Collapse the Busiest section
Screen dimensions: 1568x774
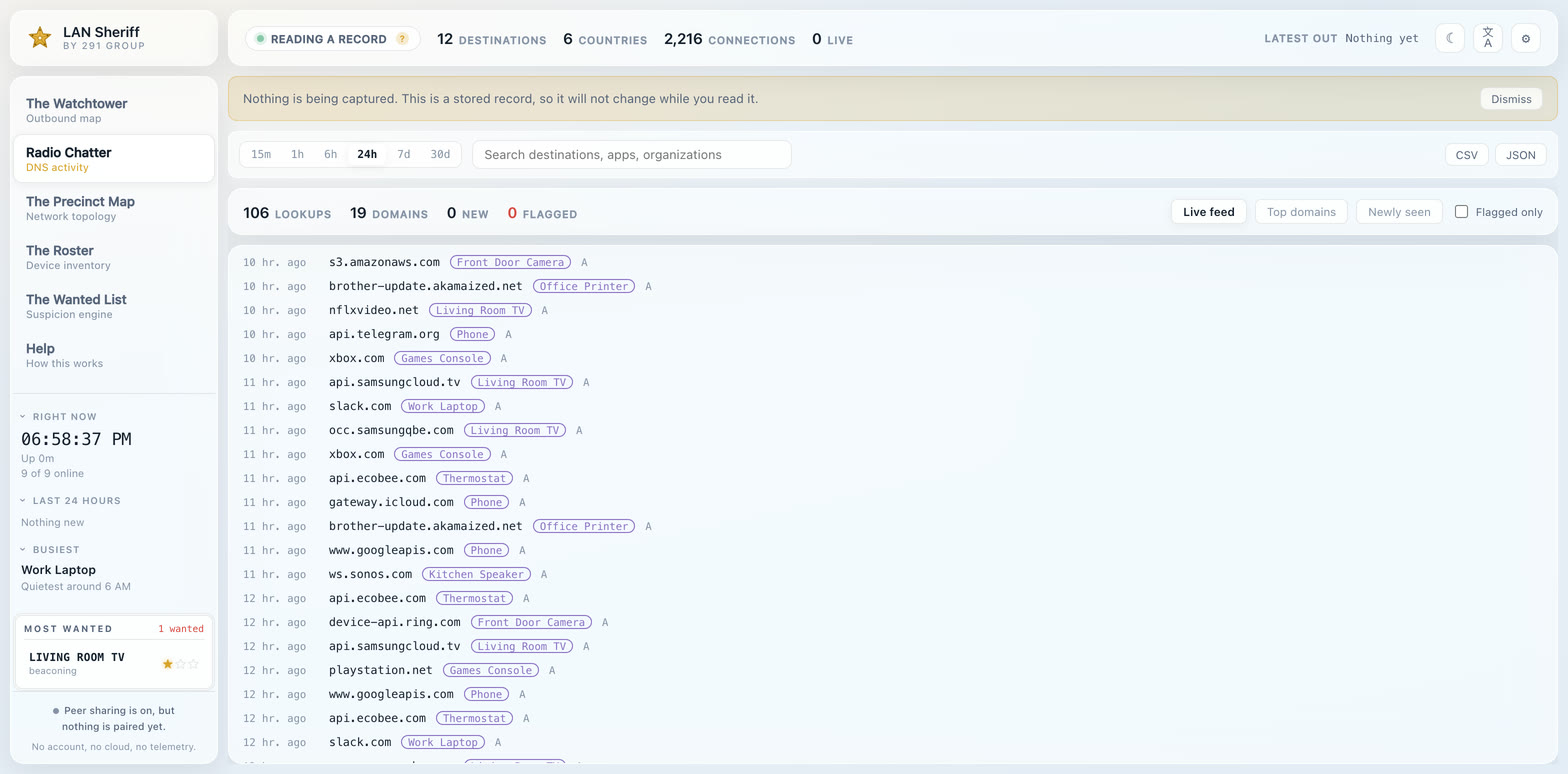[x=50, y=550]
